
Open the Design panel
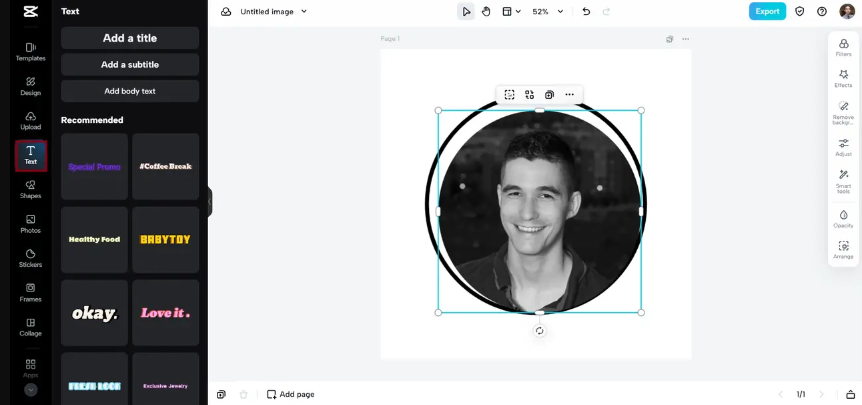[31, 86]
